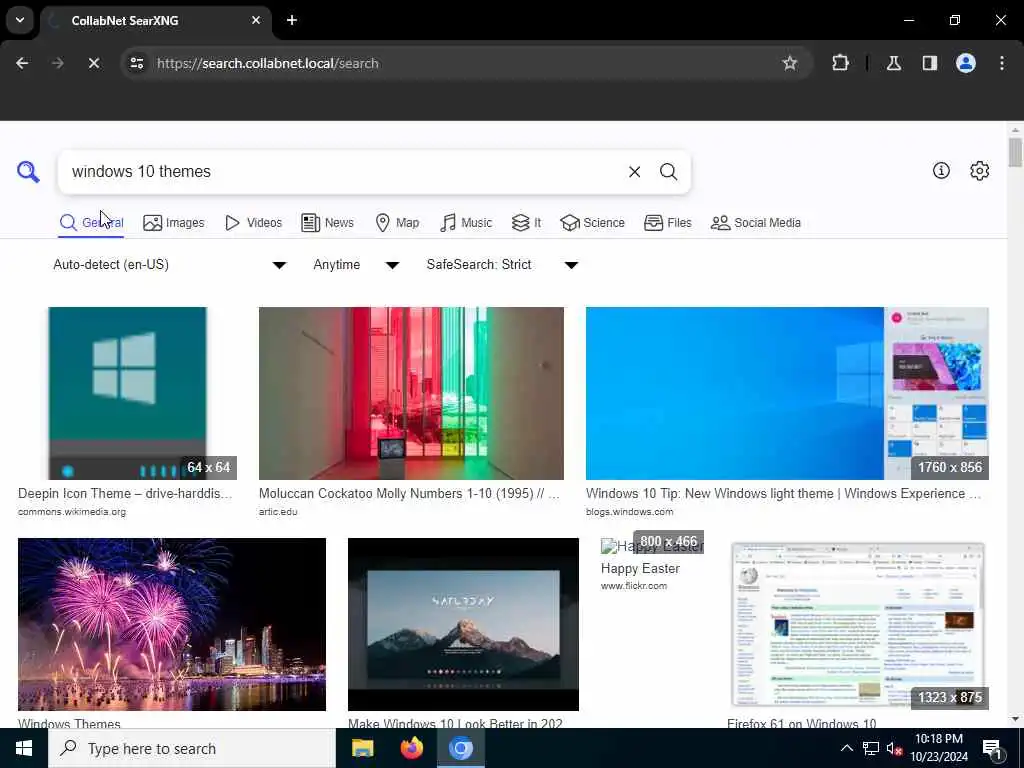Click the SearXNG magnifier logo
The height and width of the screenshot is (768, 1024).
click(28, 172)
